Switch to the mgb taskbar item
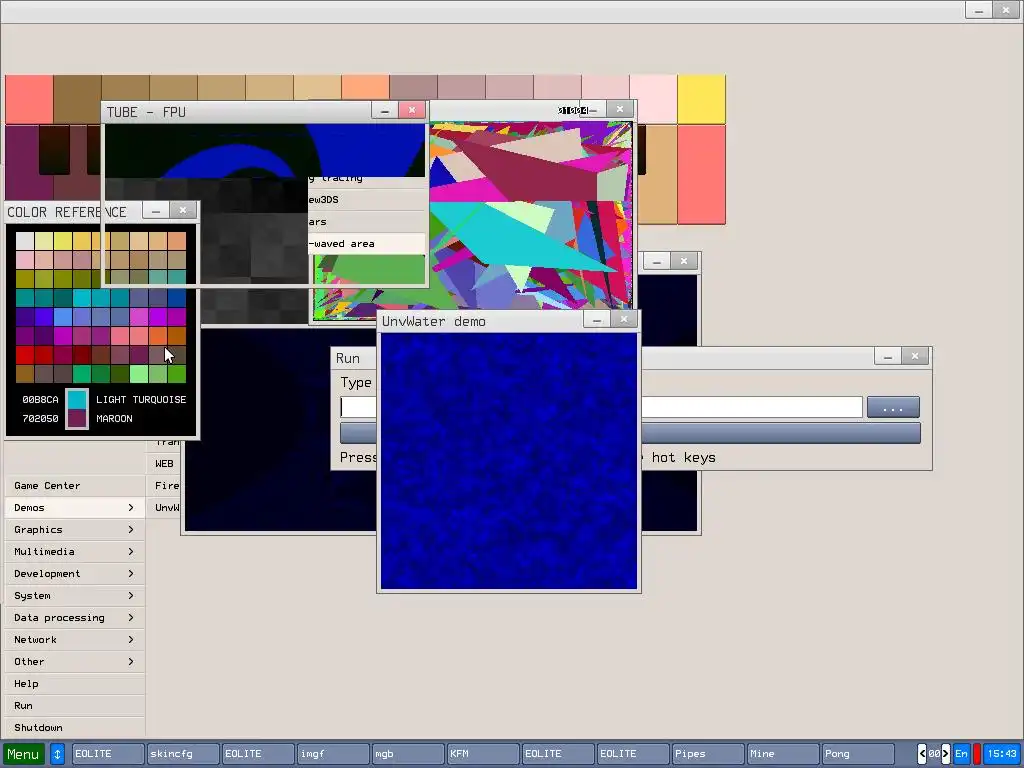Screen dimensions: 1024x768 coord(408,754)
